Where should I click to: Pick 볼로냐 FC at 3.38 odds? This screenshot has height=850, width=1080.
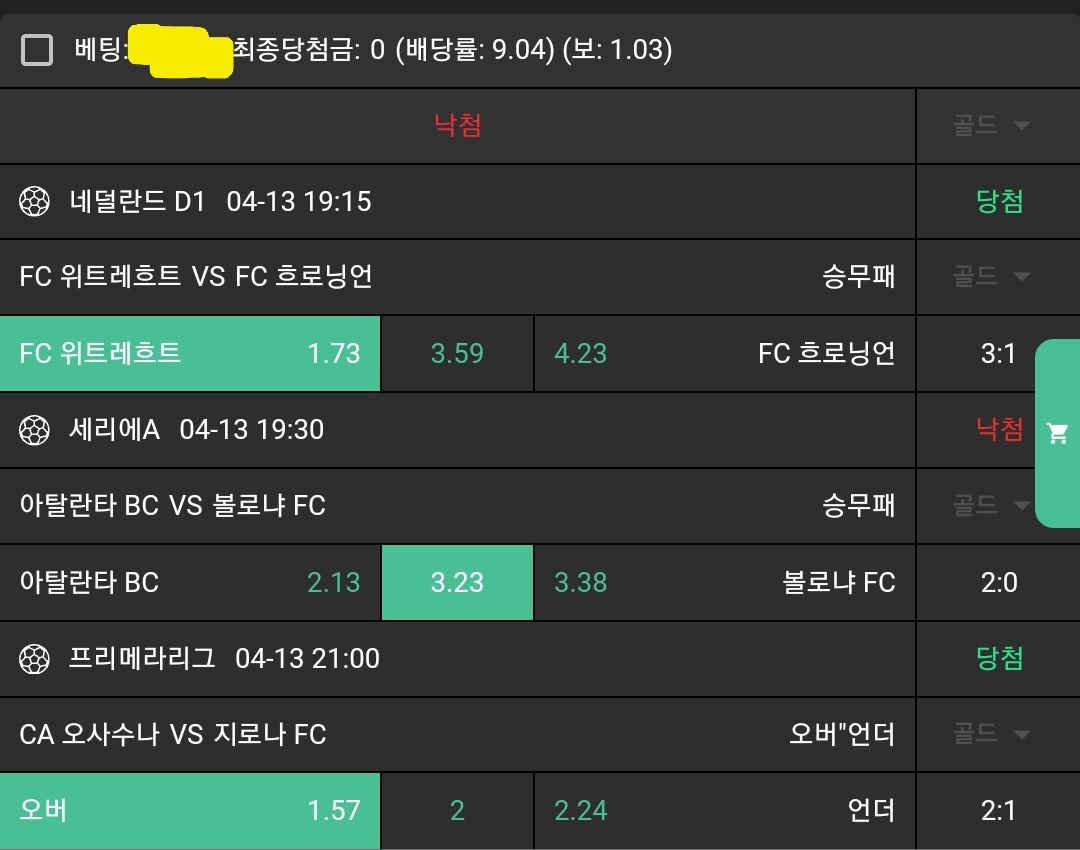click(x=725, y=582)
